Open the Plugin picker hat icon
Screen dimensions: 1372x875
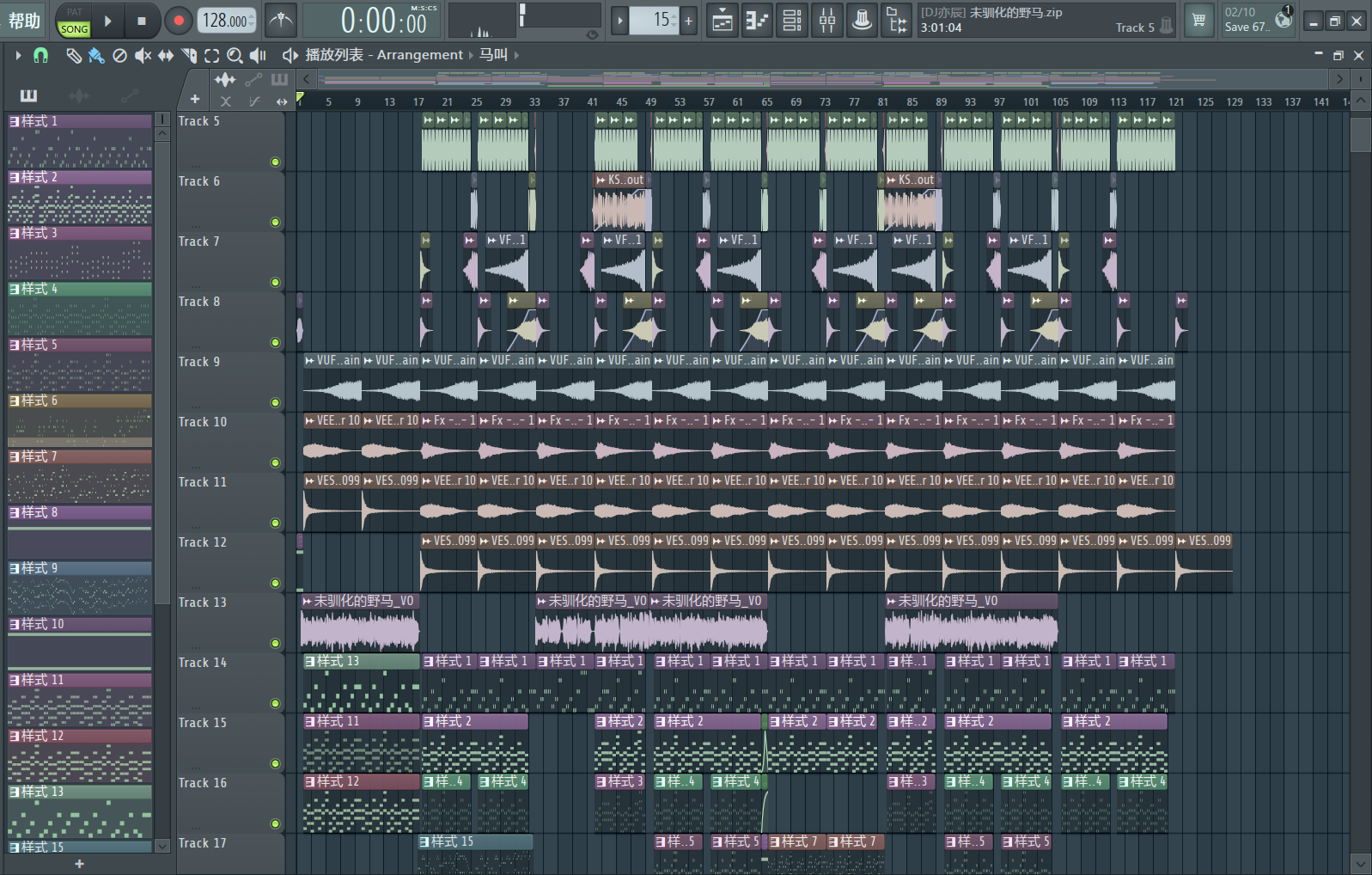pyautogui.click(x=862, y=21)
